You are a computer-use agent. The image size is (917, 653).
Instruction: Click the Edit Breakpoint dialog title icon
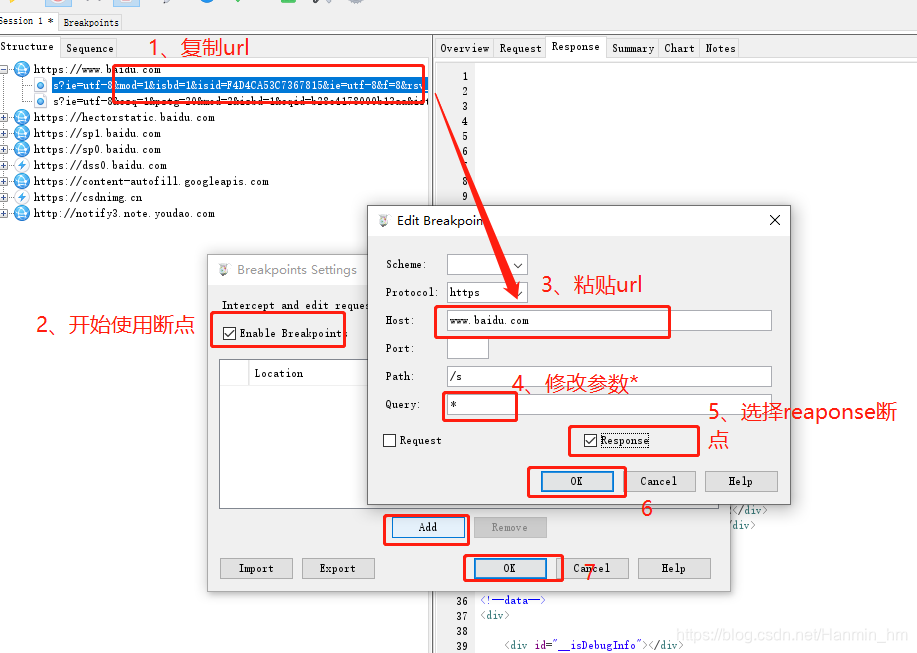(x=384, y=220)
